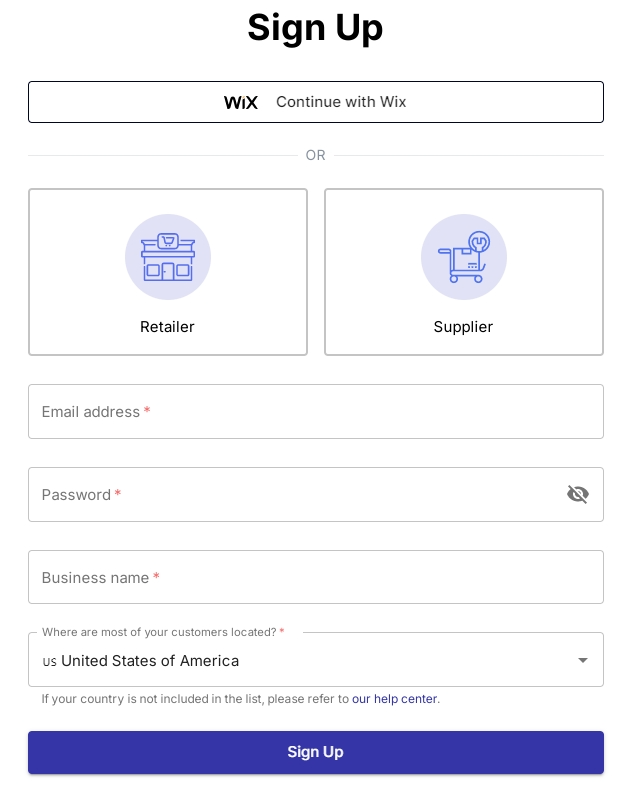Select the Retailer storefront icon
The width and height of the screenshot is (633, 793).
coord(168,257)
